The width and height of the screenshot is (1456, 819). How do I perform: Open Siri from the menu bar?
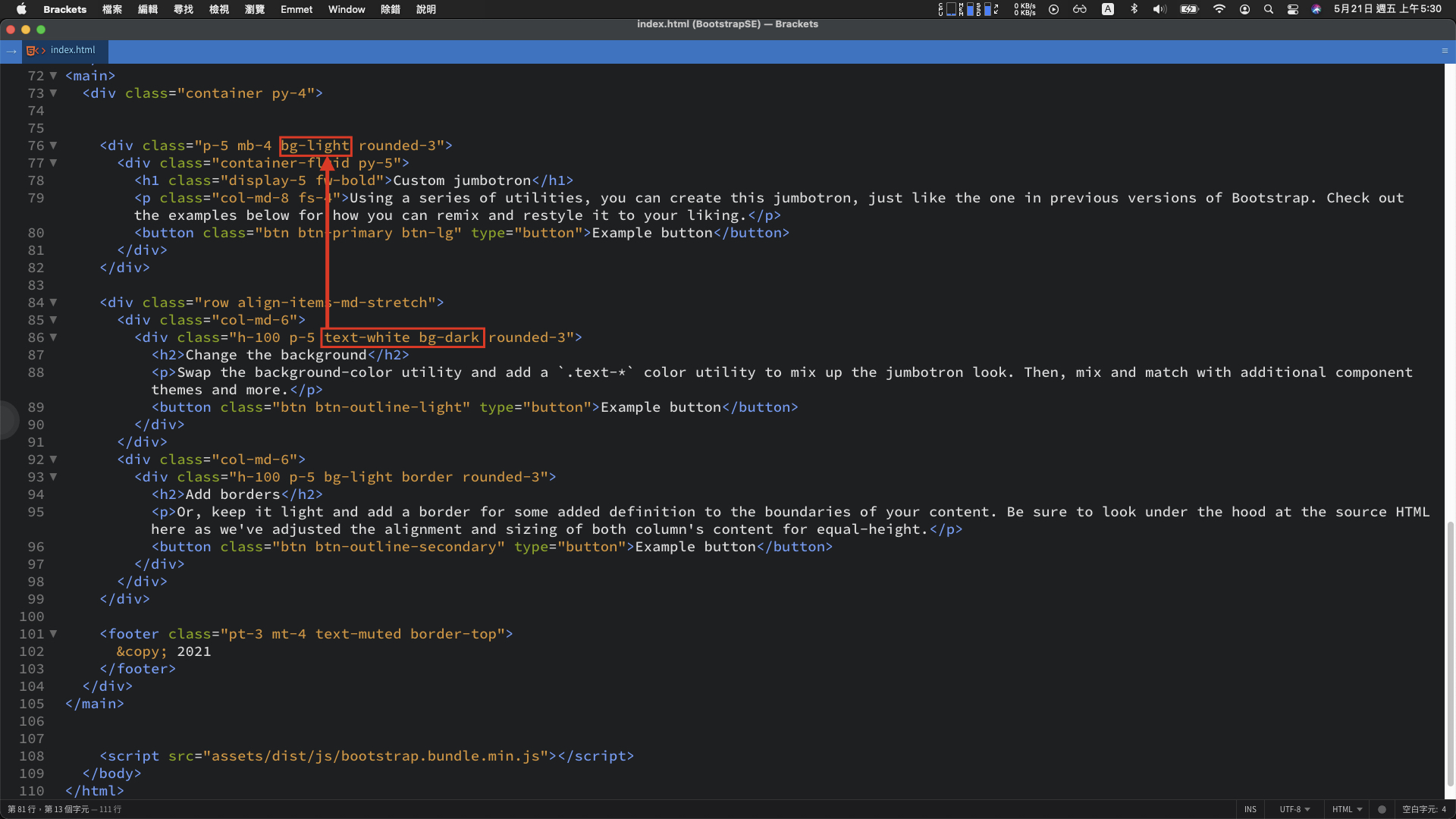1316,9
